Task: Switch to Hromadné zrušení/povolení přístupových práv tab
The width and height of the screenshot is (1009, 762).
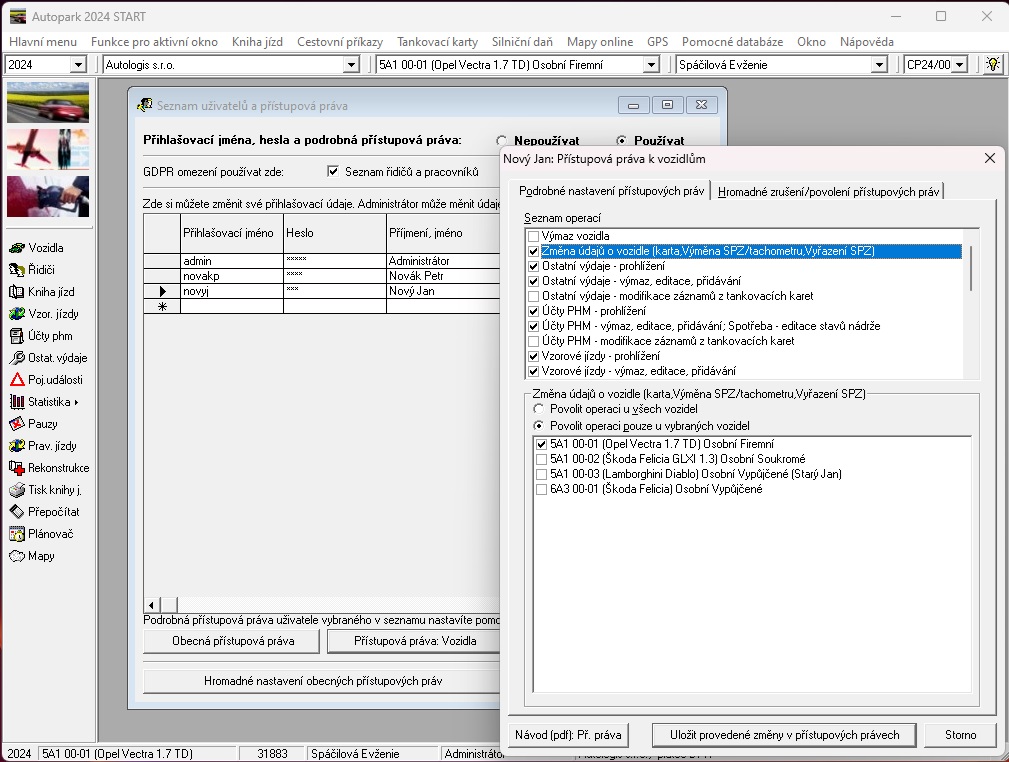Action: [x=828, y=192]
